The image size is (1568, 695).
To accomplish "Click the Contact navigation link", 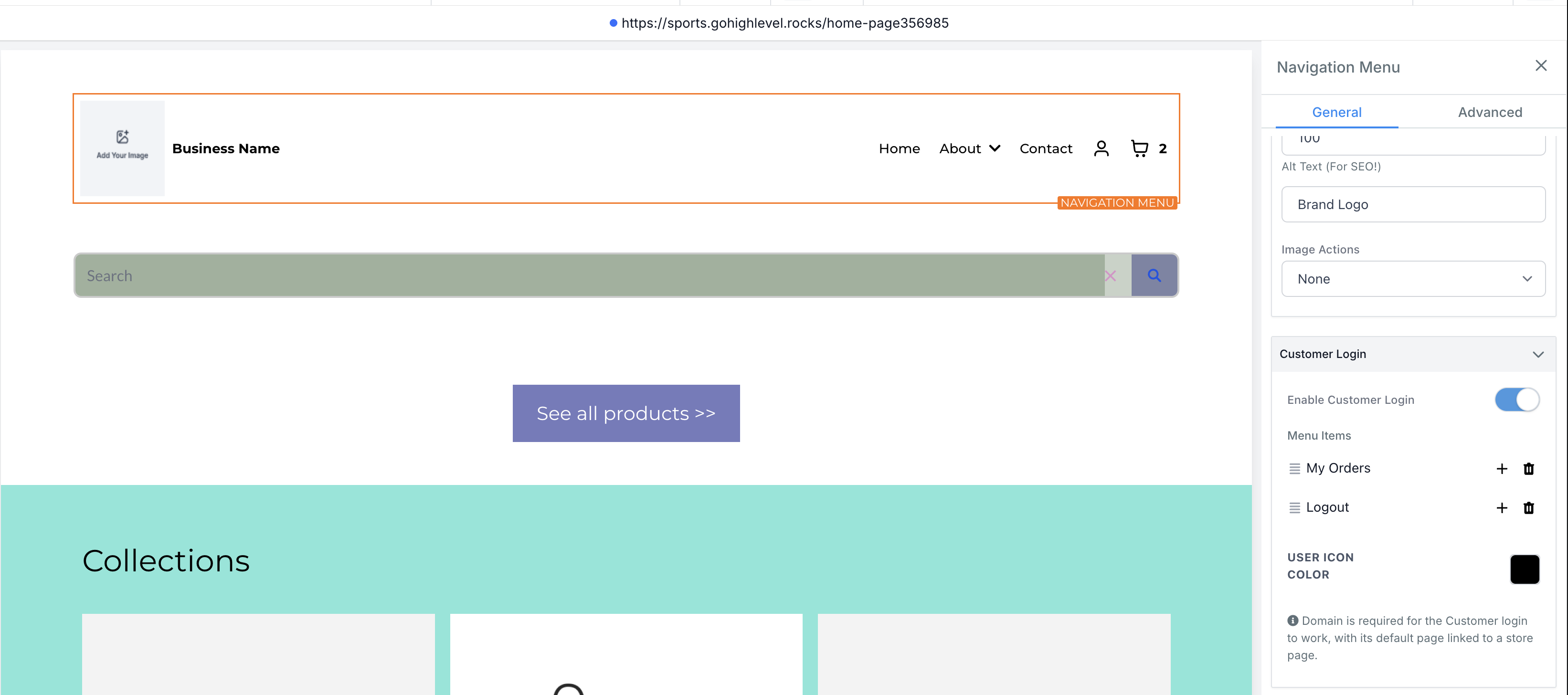I will tap(1045, 148).
